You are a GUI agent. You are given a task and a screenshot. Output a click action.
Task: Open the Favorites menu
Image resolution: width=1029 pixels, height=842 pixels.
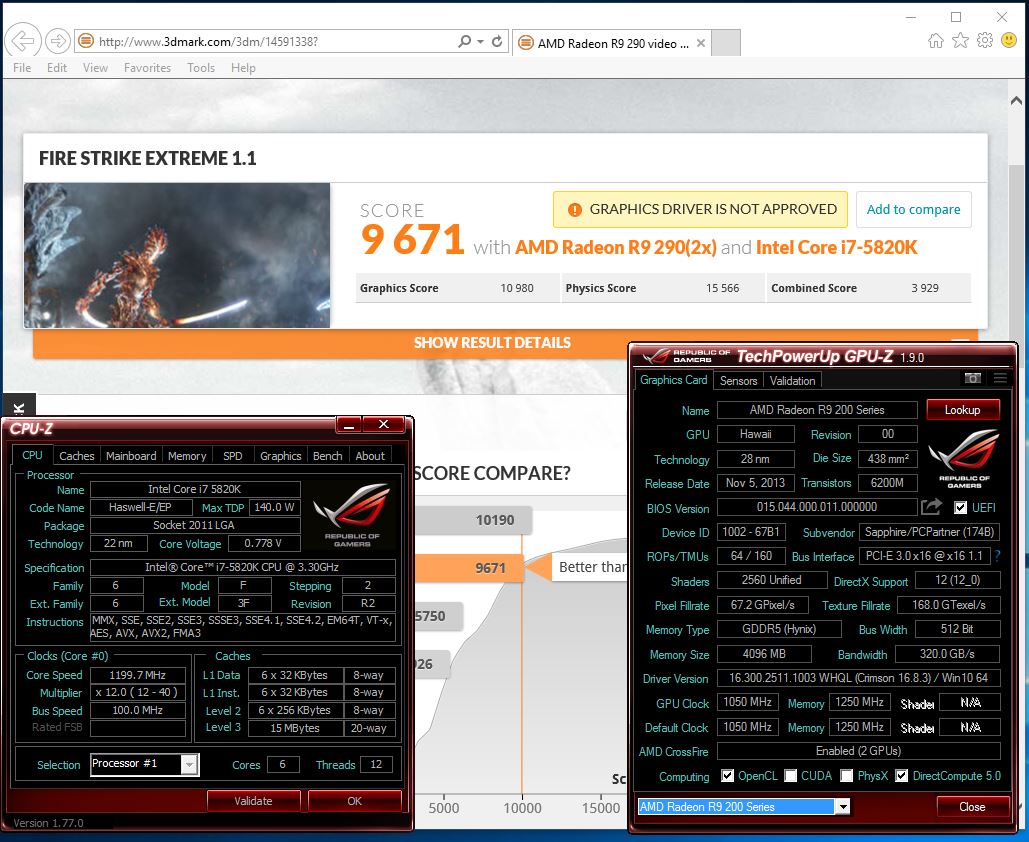point(147,68)
